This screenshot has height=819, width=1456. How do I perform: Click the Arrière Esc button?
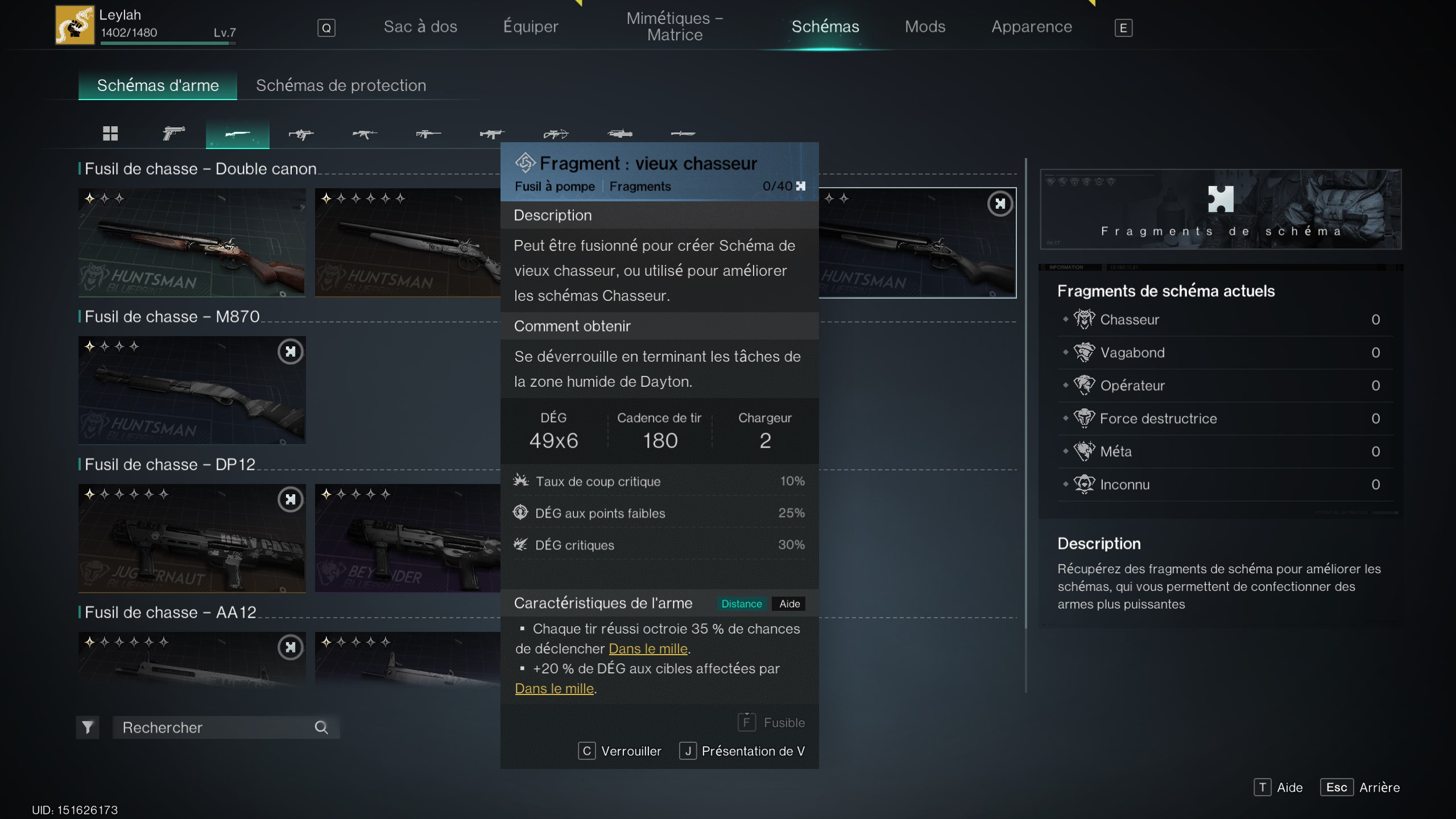1336,787
